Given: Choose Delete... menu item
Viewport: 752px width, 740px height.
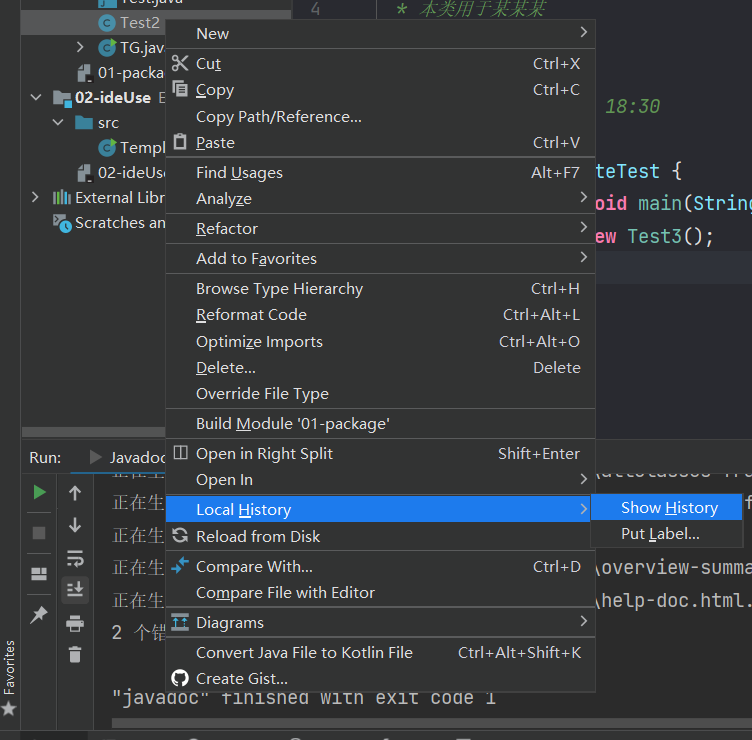Looking at the screenshot, I should (x=380, y=367).
